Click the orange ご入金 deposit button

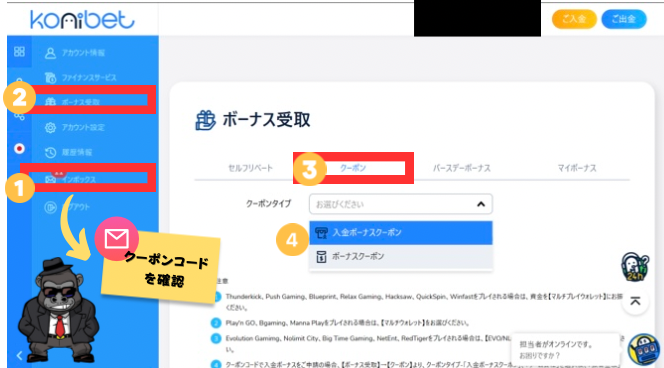tap(574, 19)
